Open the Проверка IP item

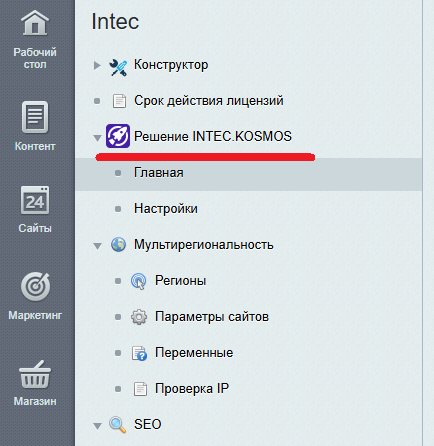pyautogui.click(x=192, y=388)
